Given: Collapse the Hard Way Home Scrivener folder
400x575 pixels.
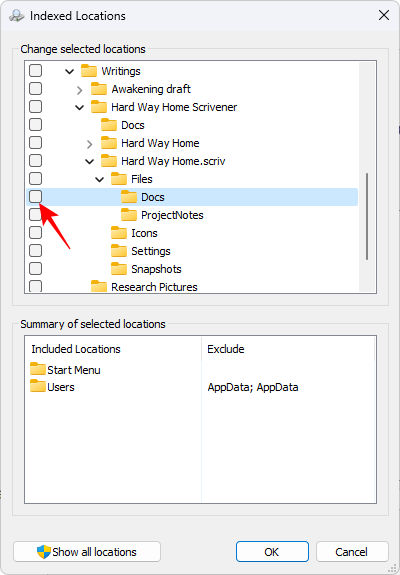Looking at the screenshot, I should coord(80,107).
